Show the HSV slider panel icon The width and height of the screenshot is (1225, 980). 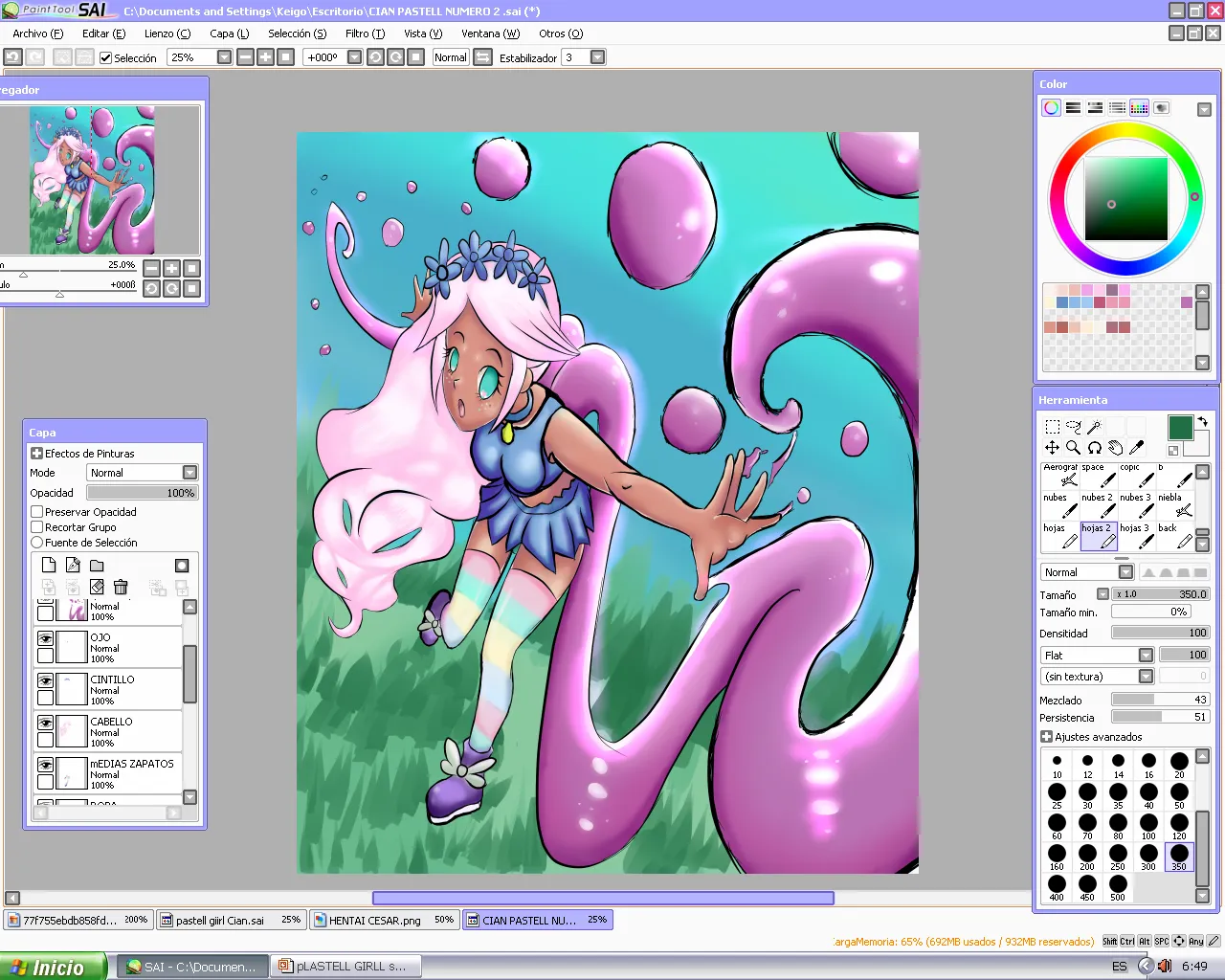(1096, 108)
